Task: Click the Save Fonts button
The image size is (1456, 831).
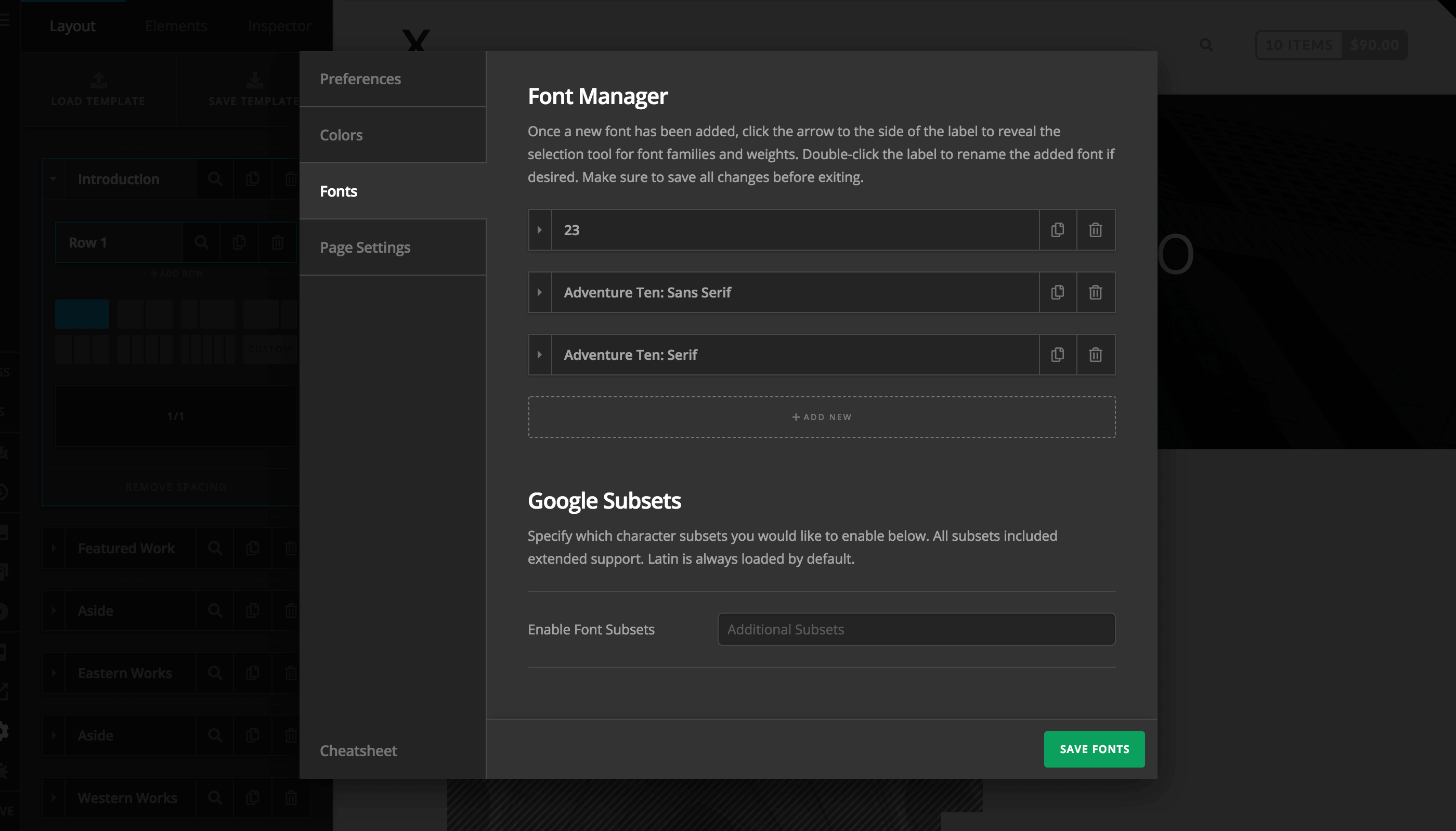Action: click(x=1094, y=749)
